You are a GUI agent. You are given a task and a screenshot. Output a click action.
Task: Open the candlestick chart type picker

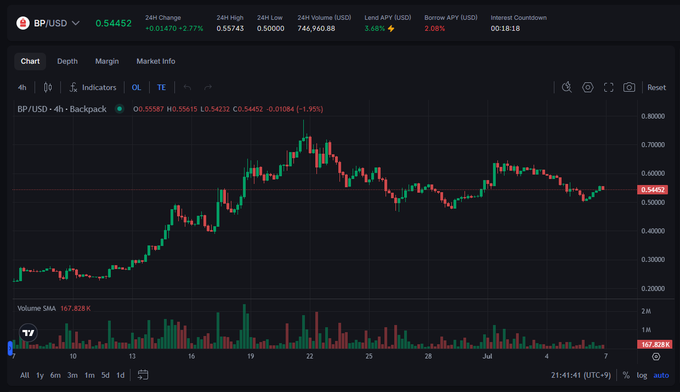click(x=48, y=88)
